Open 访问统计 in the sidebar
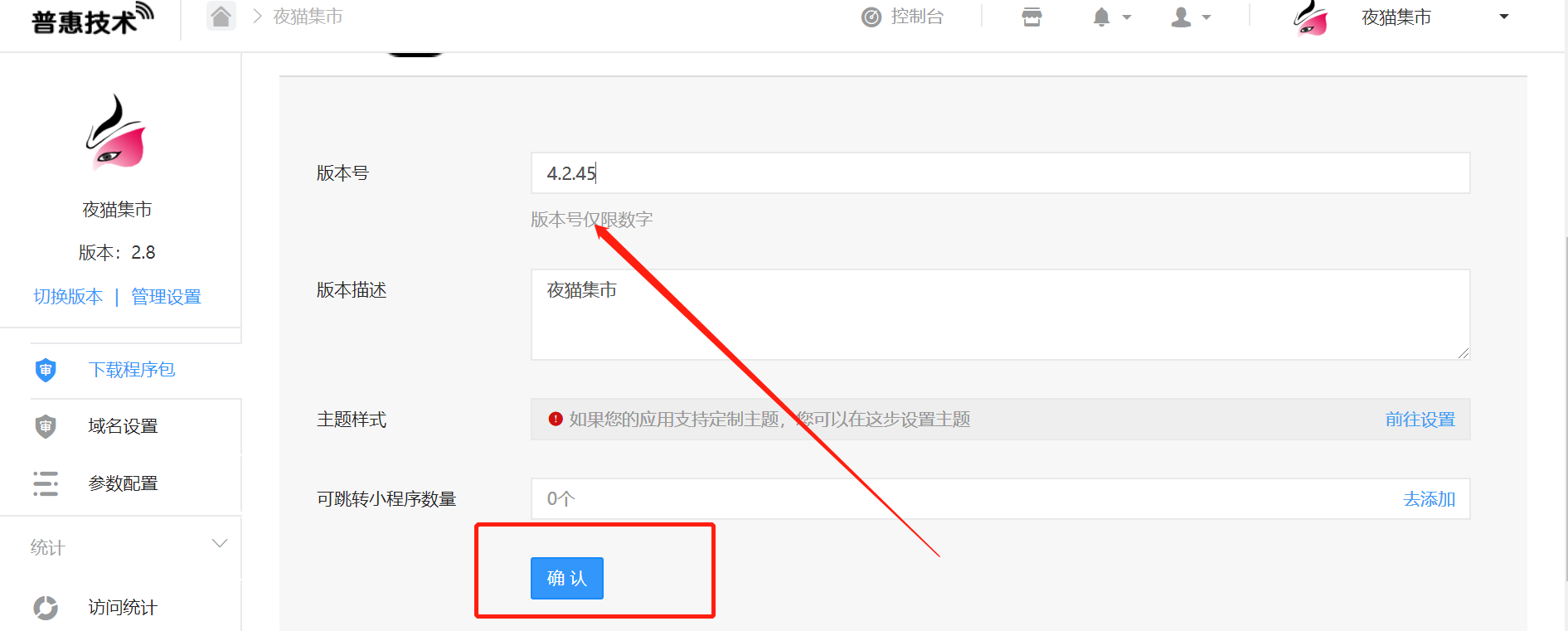Screen dimensions: 1568x631 tap(123, 608)
